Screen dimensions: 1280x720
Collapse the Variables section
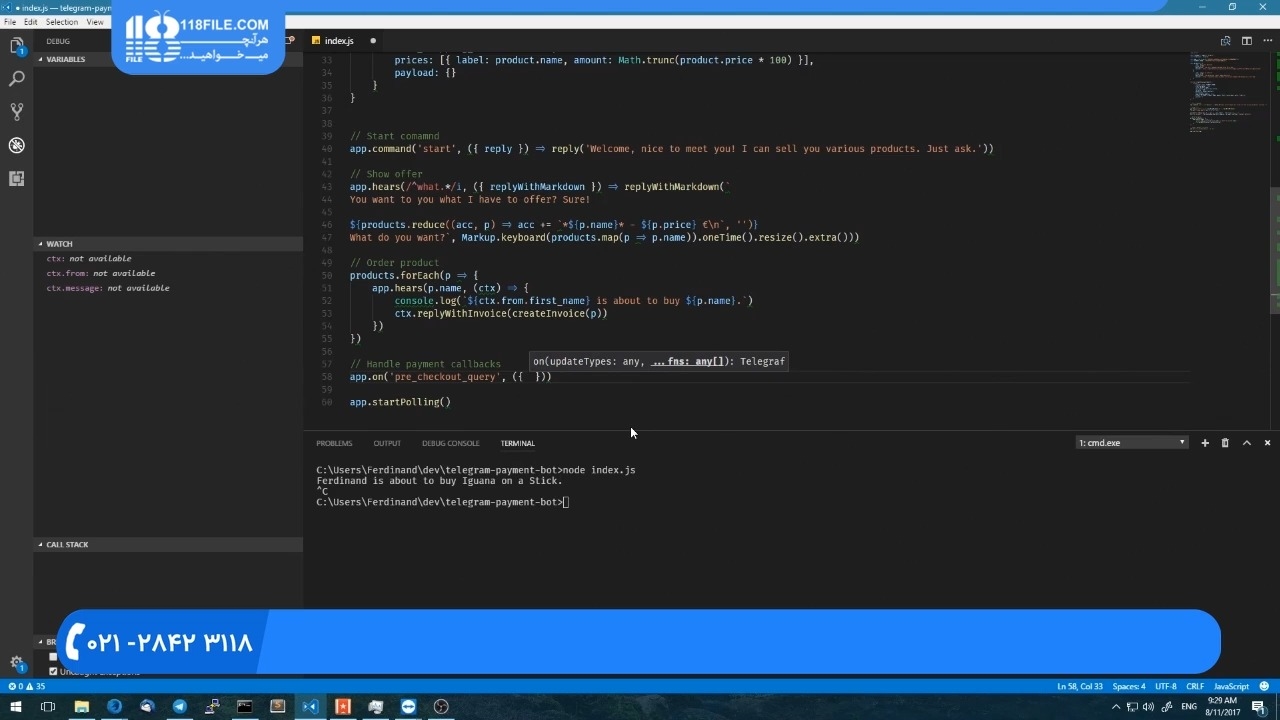tap(65, 60)
